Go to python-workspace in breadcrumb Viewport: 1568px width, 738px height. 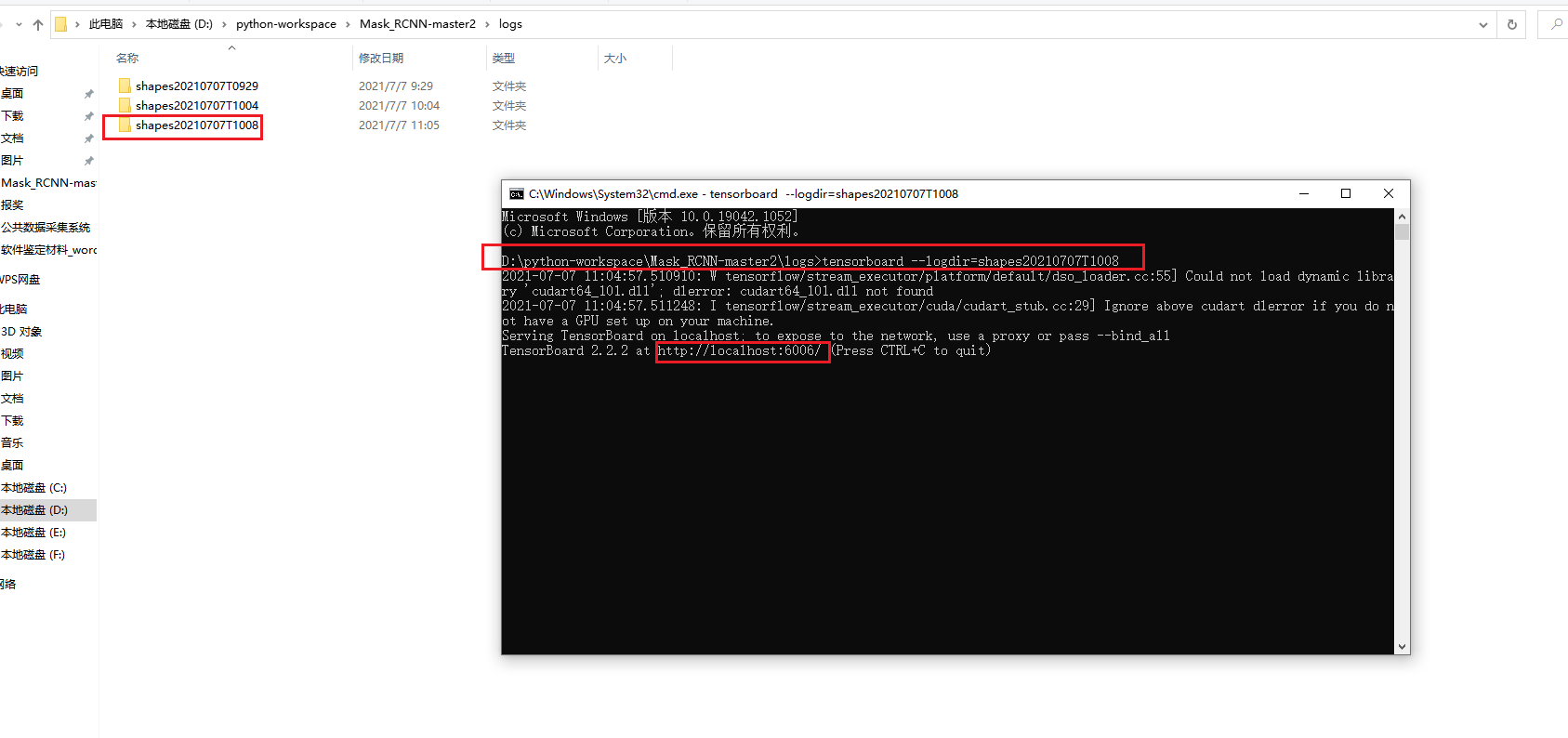(286, 24)
